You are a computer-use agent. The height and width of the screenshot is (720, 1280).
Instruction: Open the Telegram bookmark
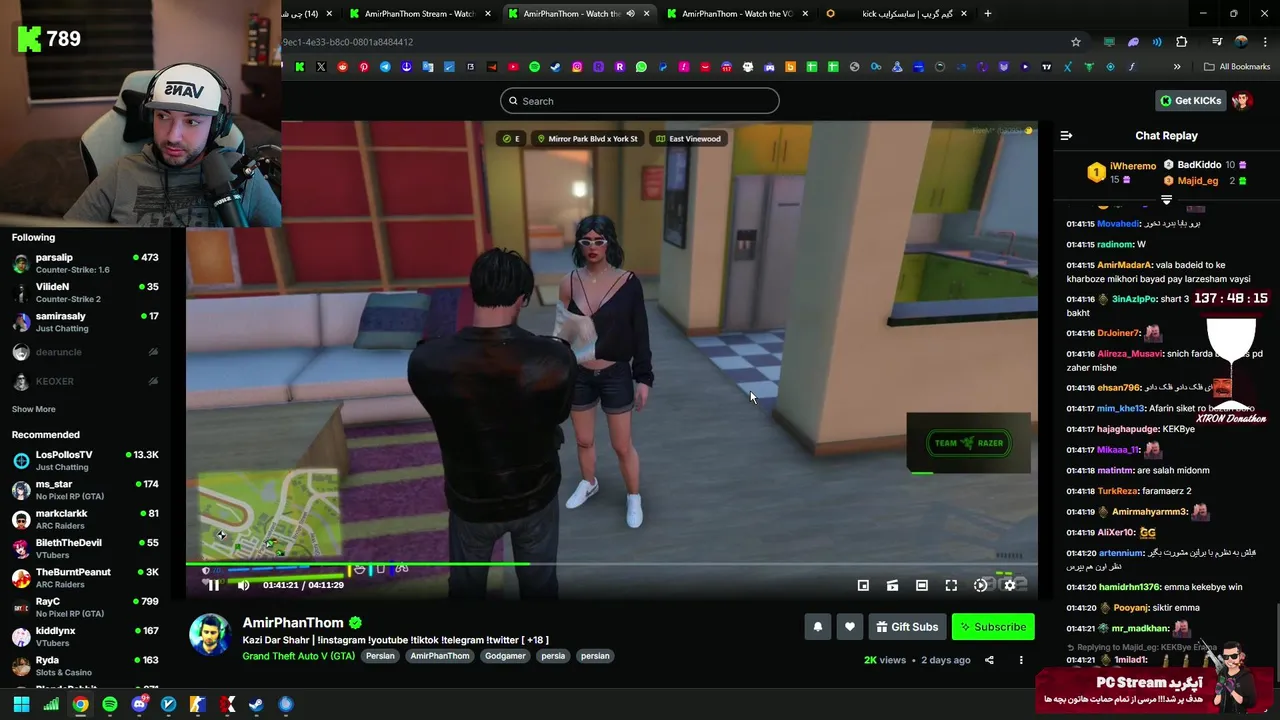pos(385,67)
